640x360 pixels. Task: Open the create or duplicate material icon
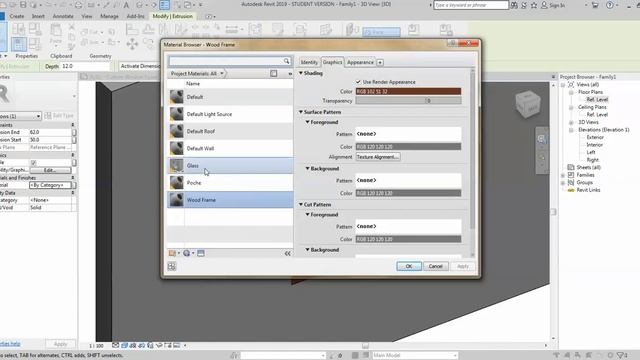point(173,253)
